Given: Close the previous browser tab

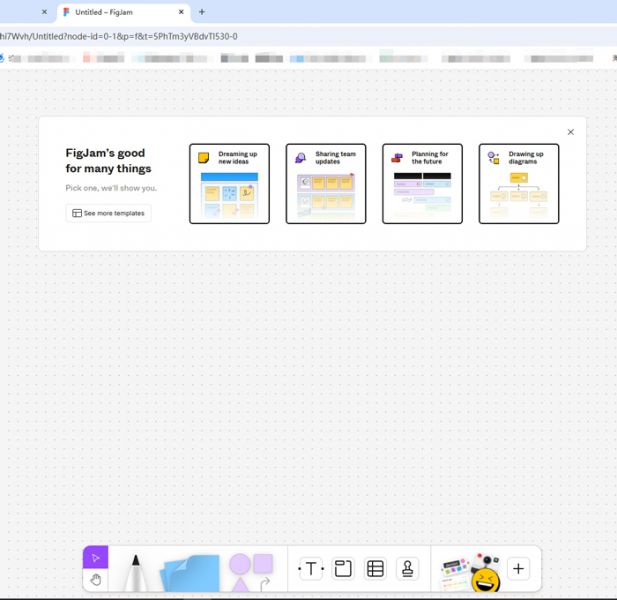Looking at the screenshot, I should click(x=44, y=12).
